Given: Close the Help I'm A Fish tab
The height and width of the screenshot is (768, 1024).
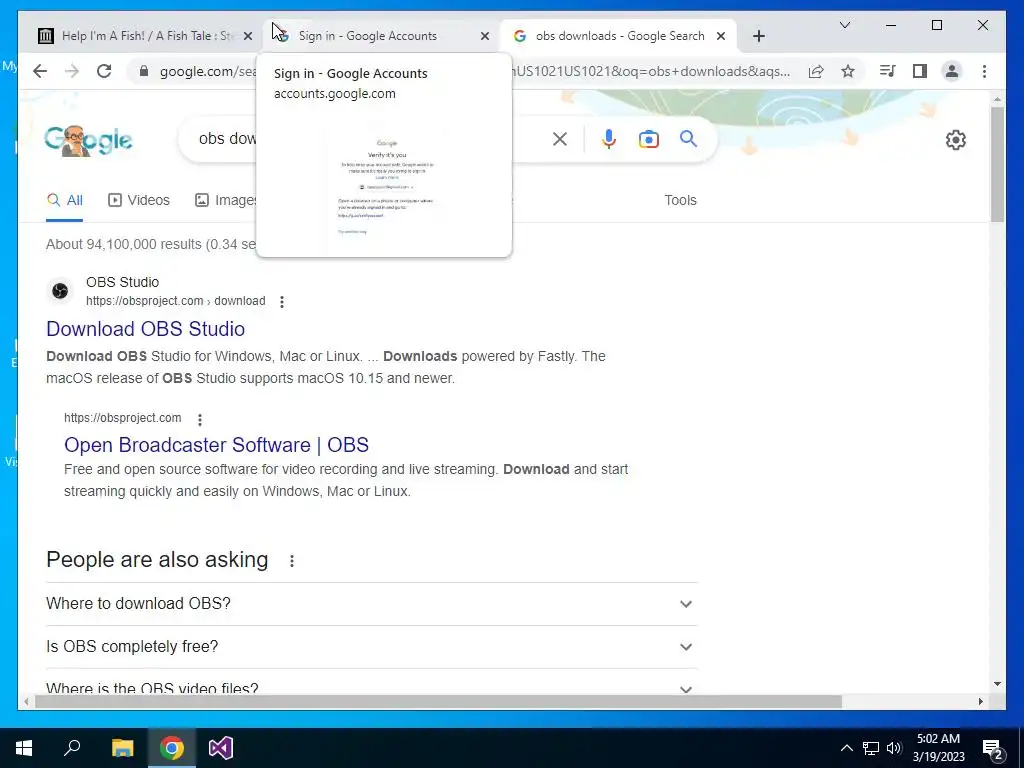Looking at the screenshot, I should [x=248, y=36].
